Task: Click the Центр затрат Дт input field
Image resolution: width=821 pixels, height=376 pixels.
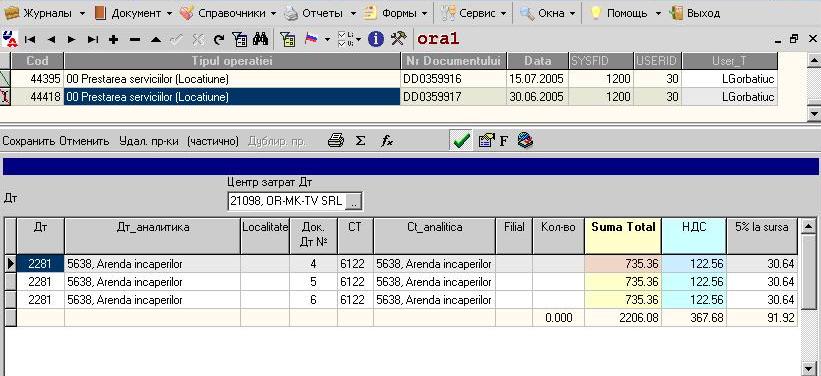Action: (287, 201)
